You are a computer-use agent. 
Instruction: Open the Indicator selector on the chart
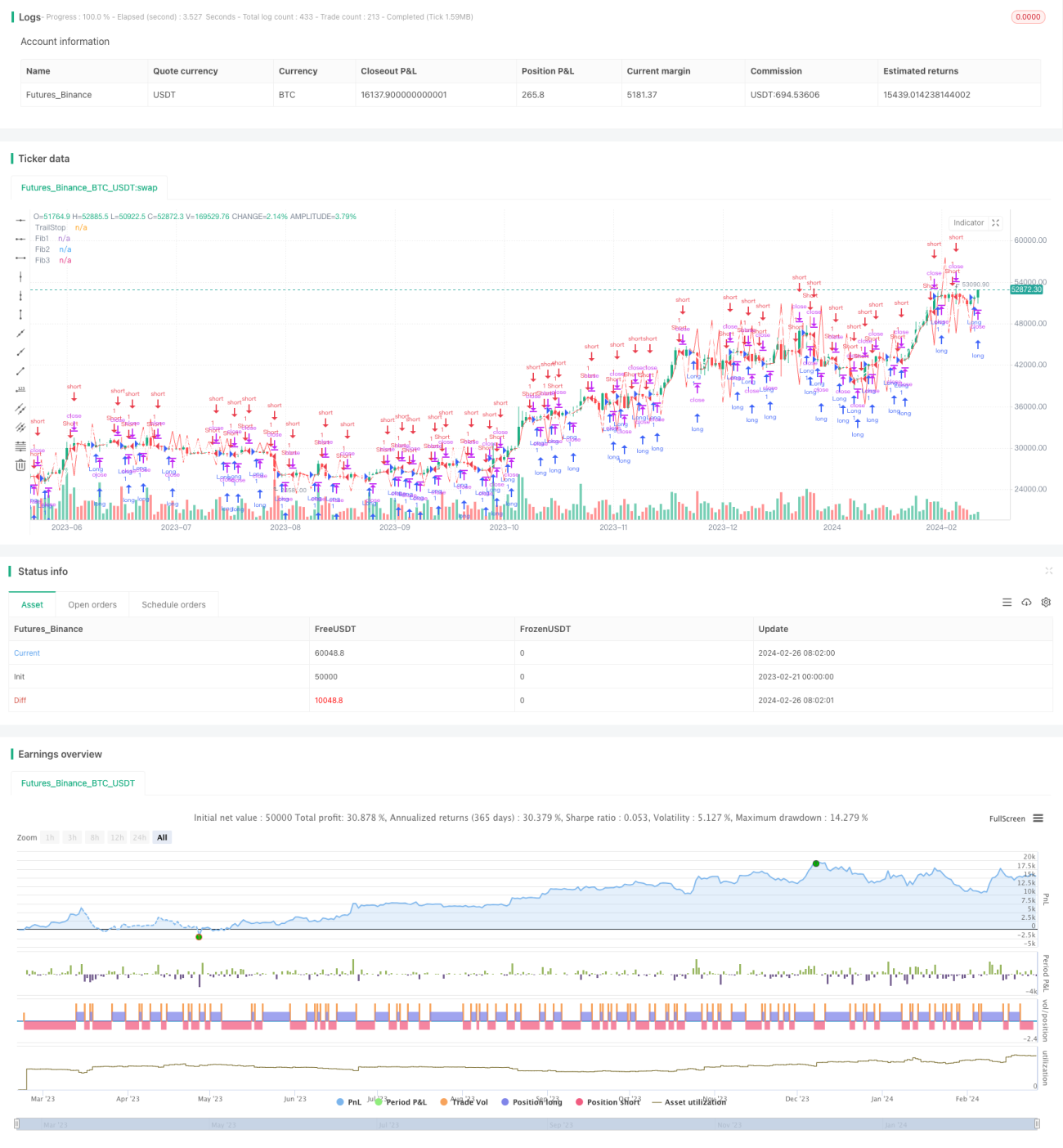tap(969, 222)
